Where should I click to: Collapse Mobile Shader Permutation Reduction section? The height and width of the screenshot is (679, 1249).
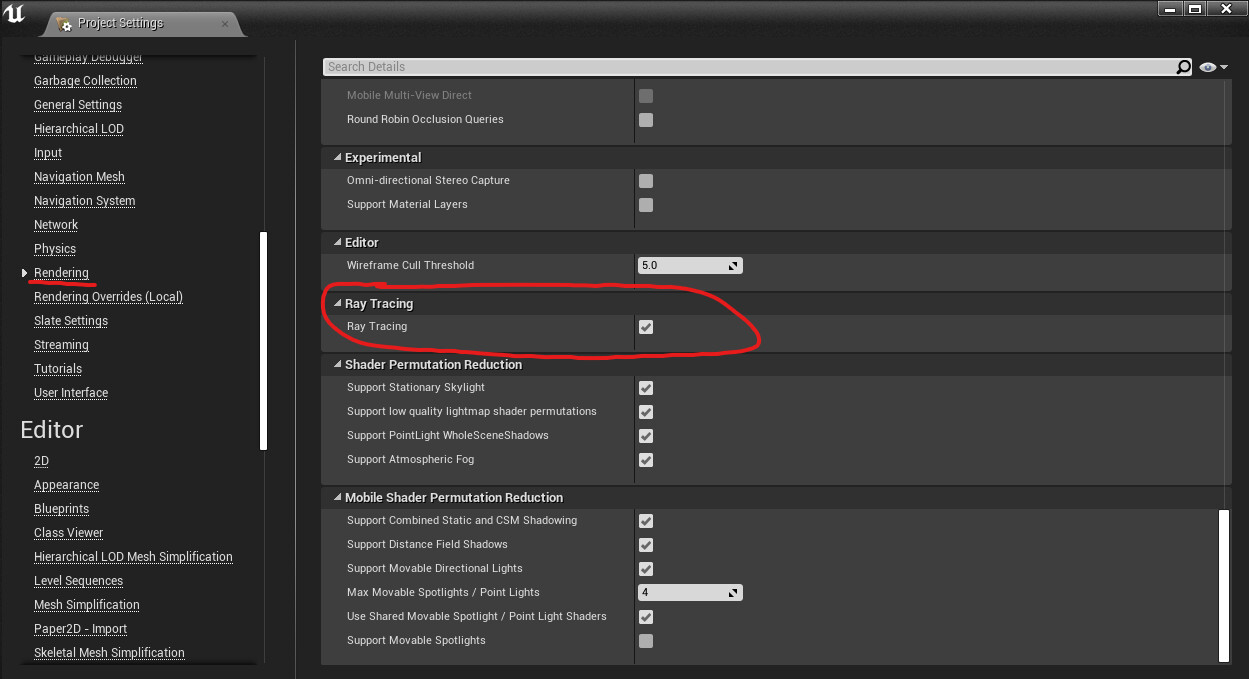[337, 498]
